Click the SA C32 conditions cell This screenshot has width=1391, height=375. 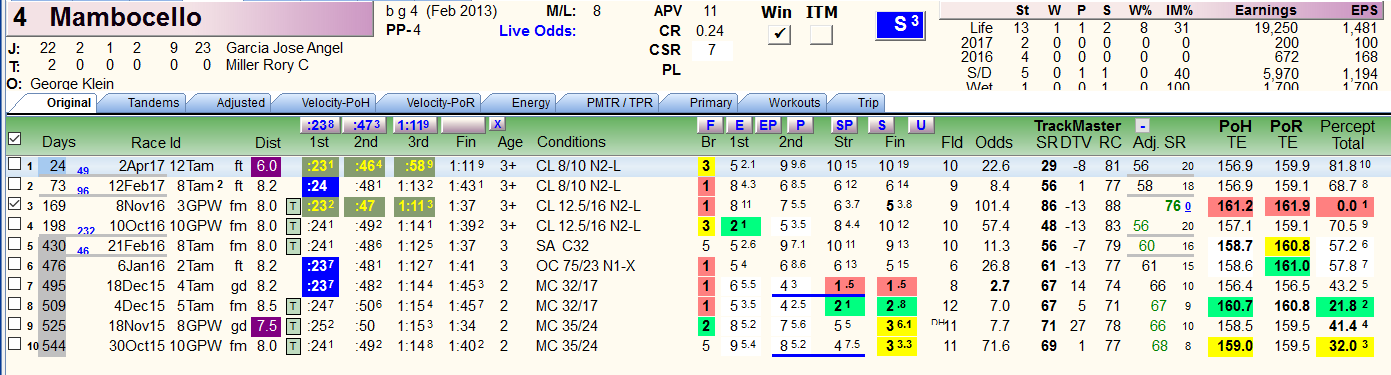[563, 246]
